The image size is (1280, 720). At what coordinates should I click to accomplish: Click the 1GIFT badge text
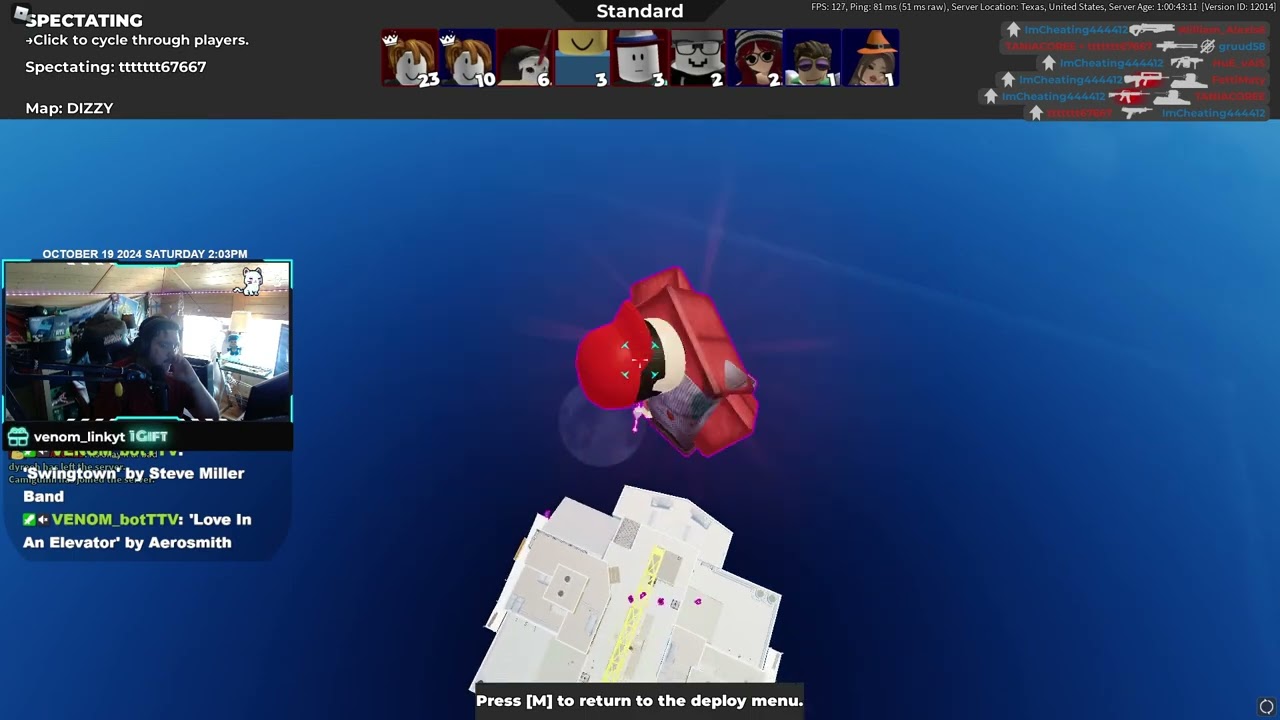coord(148,437)
